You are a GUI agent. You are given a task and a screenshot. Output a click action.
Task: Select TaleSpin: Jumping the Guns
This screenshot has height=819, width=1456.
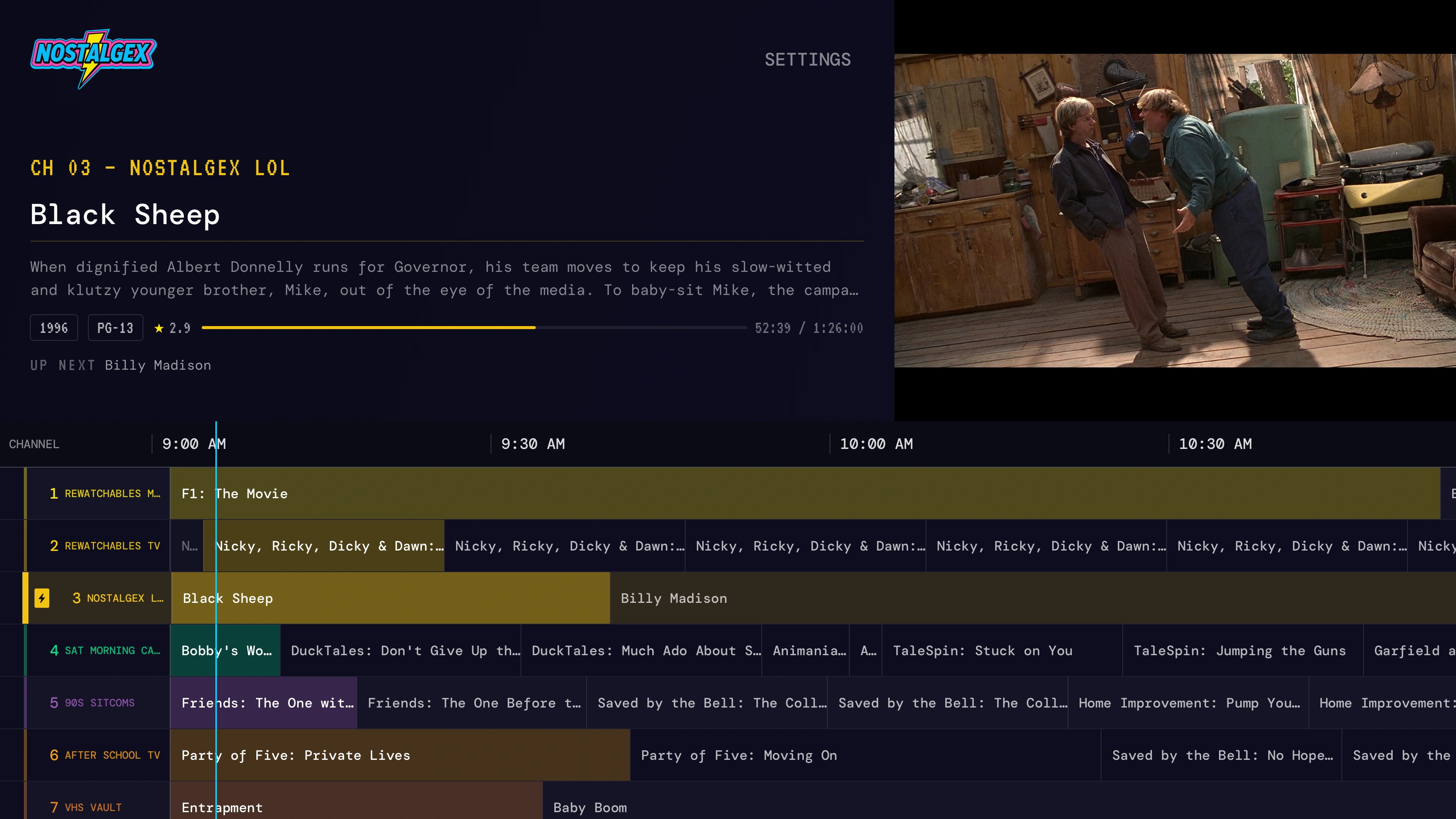pos(1244,651)
